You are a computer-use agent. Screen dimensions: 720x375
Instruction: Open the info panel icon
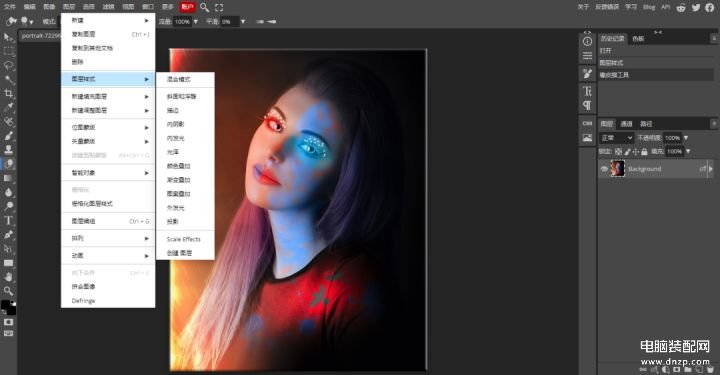[x=587, y=41]
